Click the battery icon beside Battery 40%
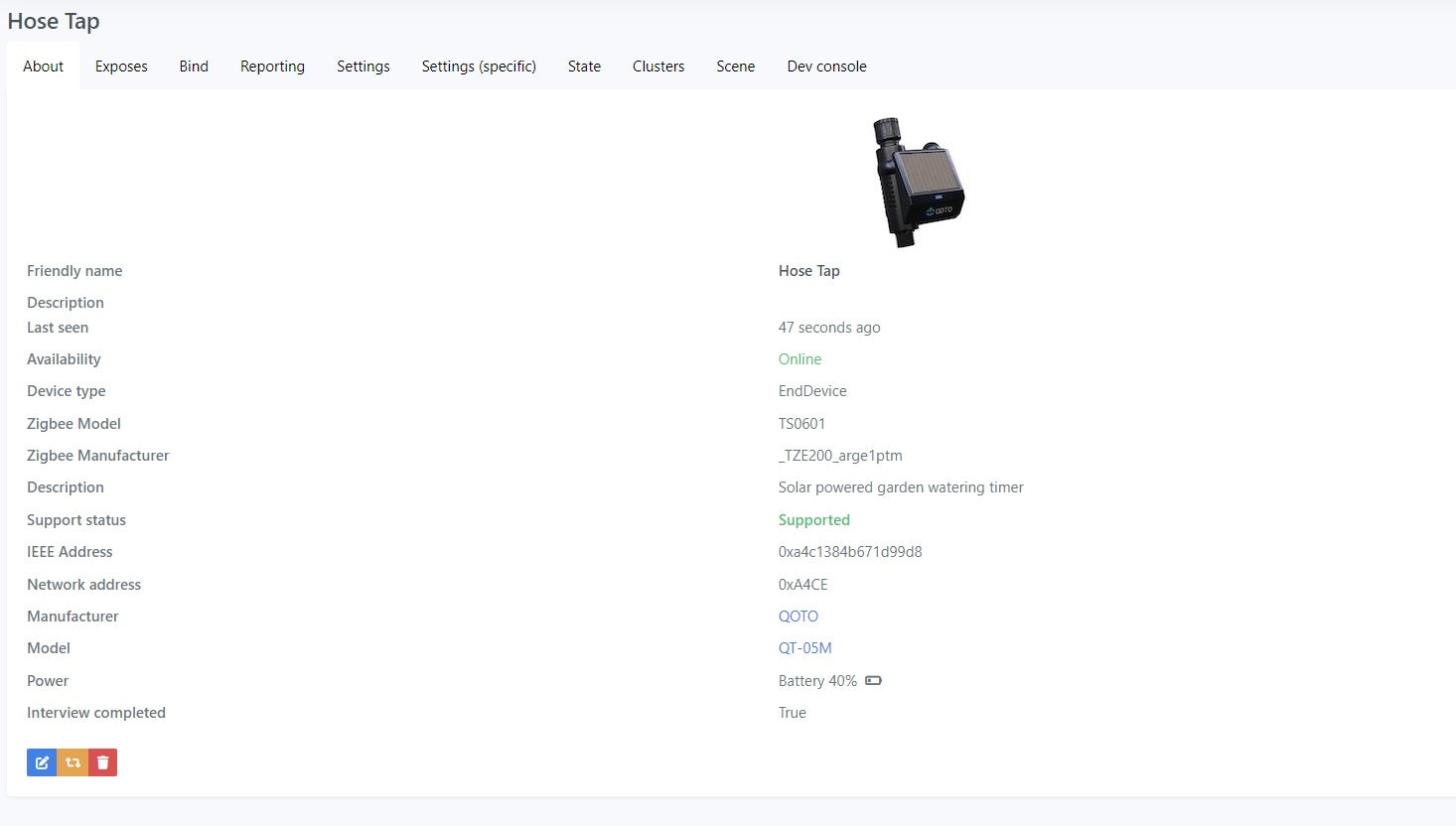Viewport: 1456px width, 826px height. pos(873,681)
